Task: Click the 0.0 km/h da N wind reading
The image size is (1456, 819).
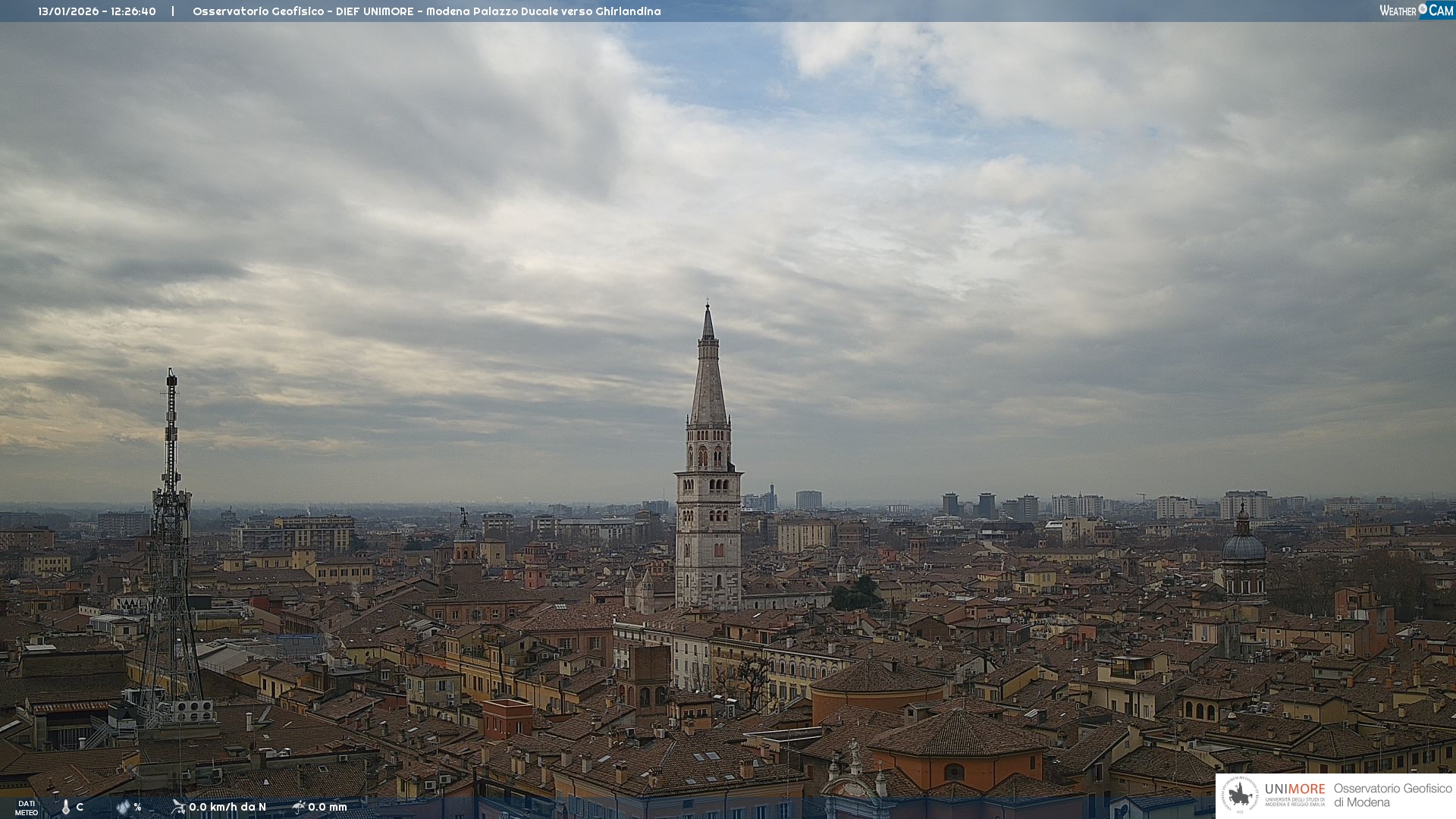Action: tap(227, 807)
